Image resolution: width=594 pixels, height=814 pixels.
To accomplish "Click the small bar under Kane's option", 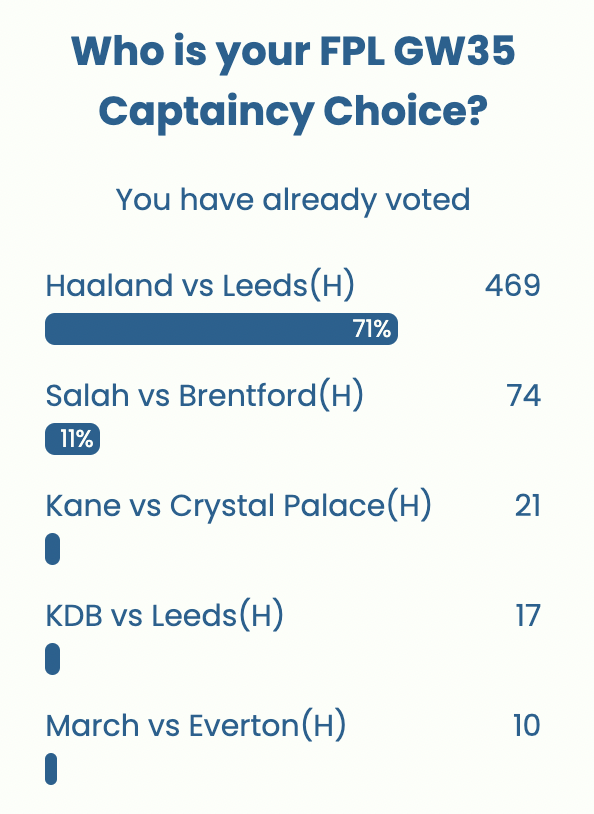I will tap(51, 549).
